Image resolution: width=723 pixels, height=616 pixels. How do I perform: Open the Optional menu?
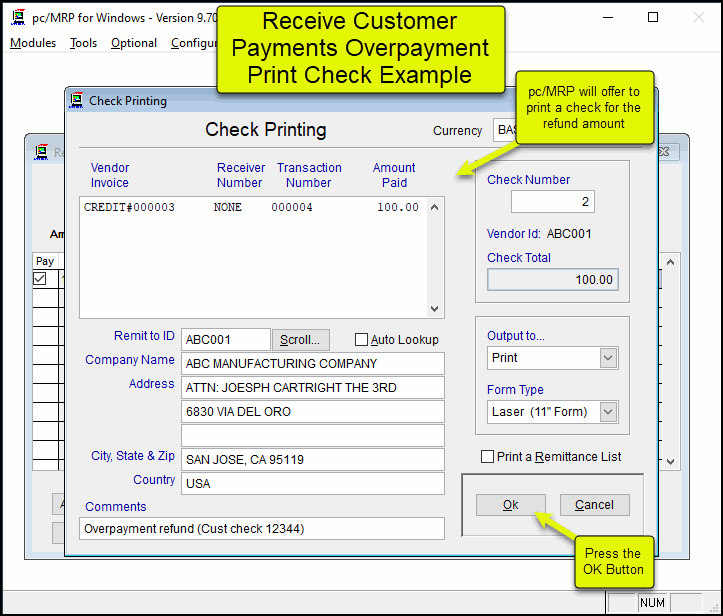click(134, 43)
